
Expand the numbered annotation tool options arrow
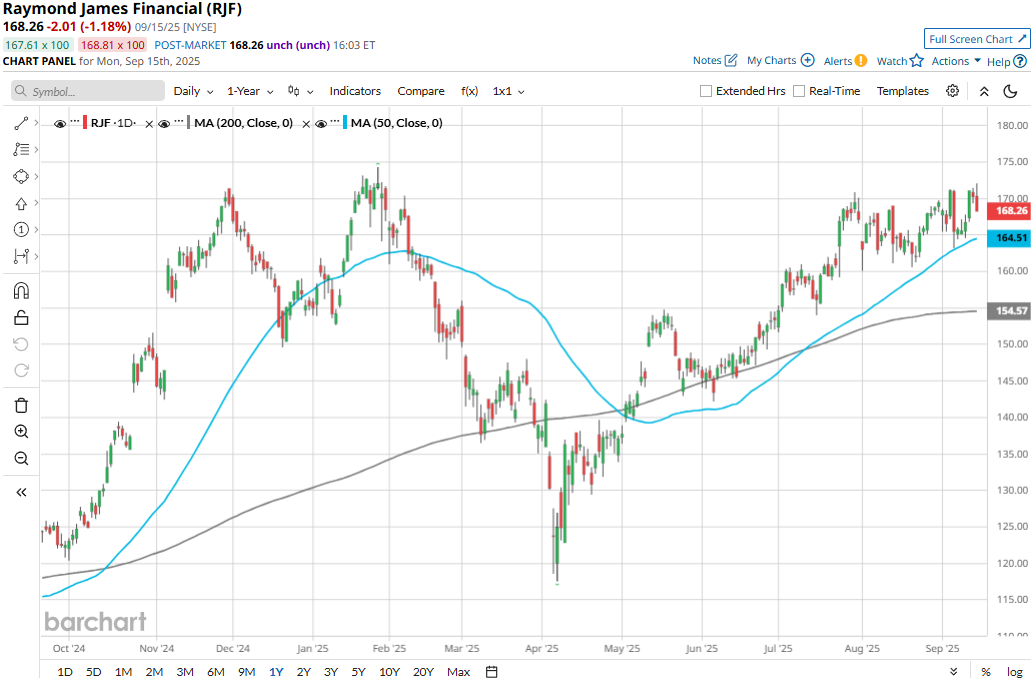pyautogui.click(x=36, y=229)
